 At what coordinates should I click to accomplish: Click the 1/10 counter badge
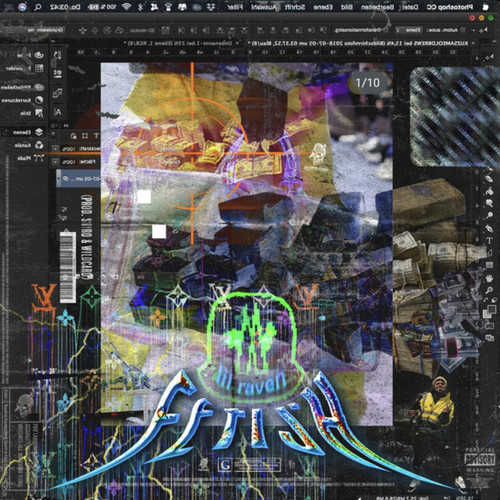[367, 83]
